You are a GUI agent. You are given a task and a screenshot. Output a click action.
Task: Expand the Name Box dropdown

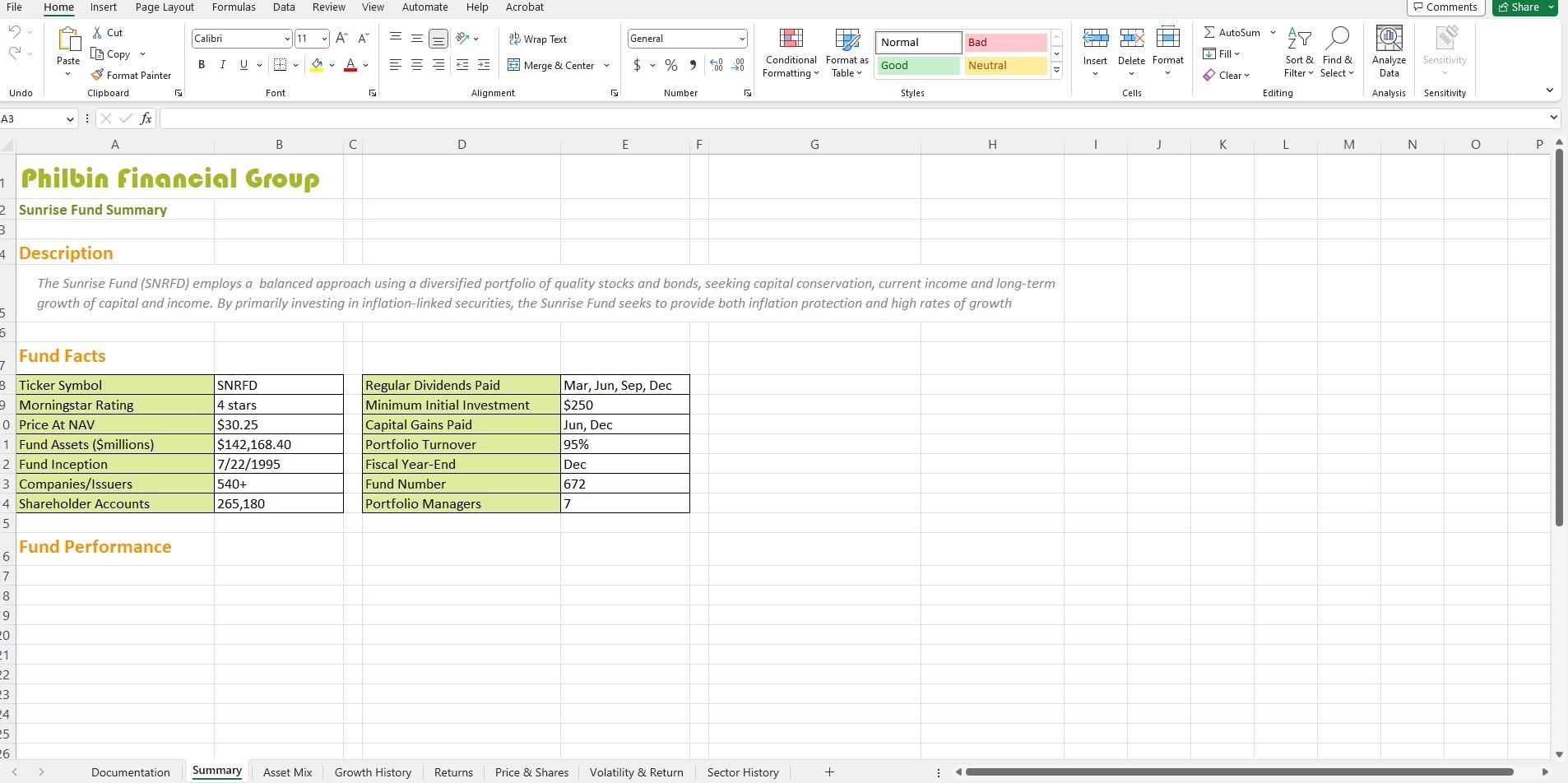[x=70, y=119]
